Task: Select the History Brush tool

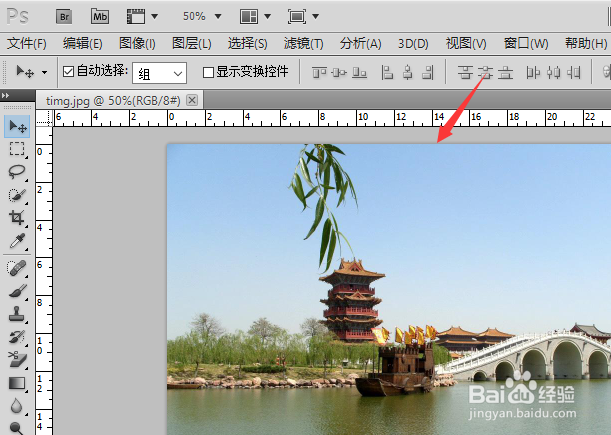Action: click(17, 337)
